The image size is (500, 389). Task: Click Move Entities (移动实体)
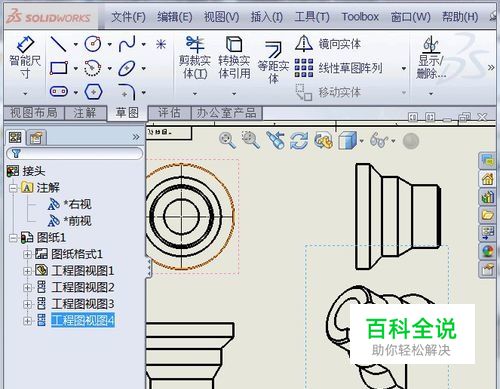pyautogui.click(x=328, y=92)
